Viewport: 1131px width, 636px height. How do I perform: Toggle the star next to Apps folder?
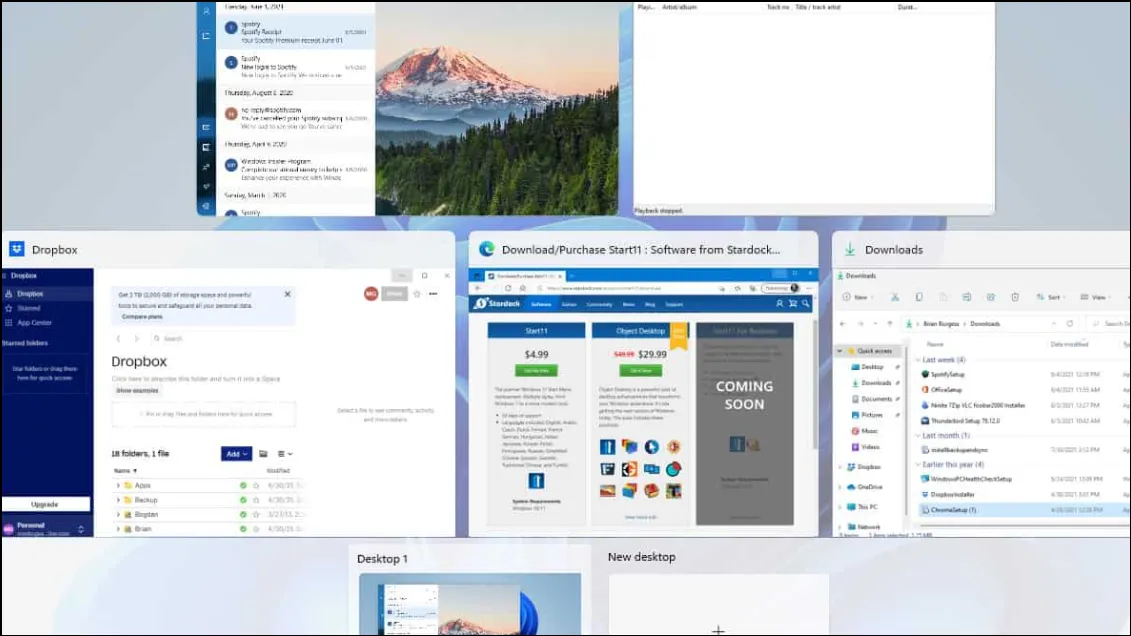tap(256, 486)
